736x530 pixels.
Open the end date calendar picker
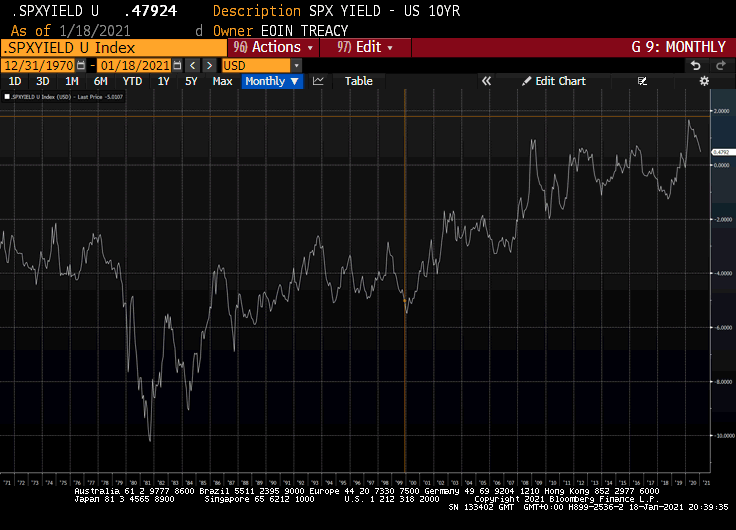(x=177, y=65)
